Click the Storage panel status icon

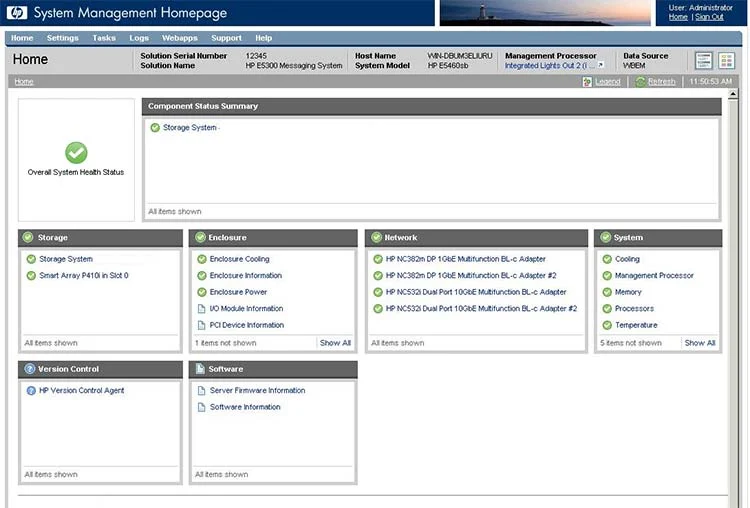pyautogui.click(x=28, y=237)
